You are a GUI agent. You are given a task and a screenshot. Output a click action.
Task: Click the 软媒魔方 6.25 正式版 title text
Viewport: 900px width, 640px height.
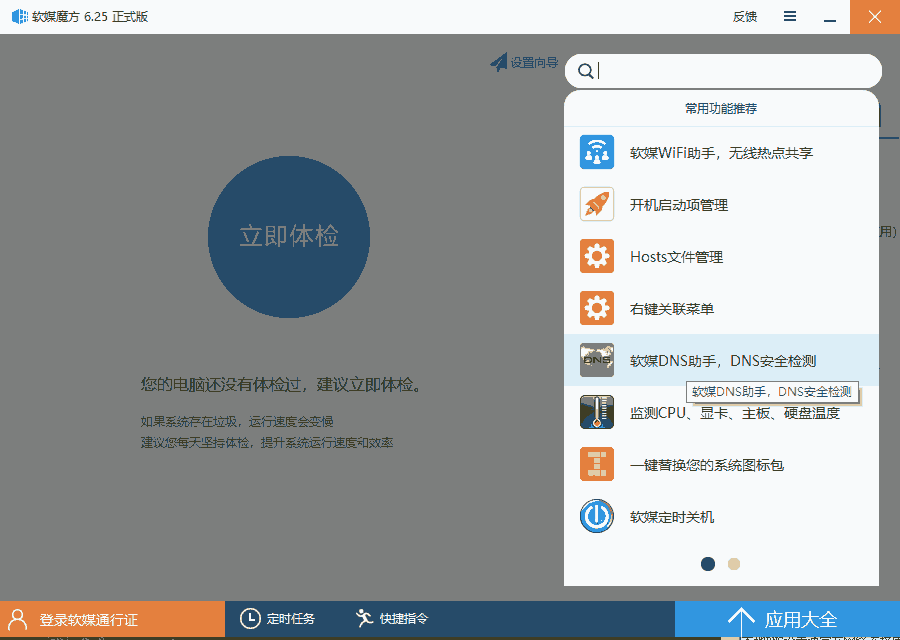click(x=90, y=17)
